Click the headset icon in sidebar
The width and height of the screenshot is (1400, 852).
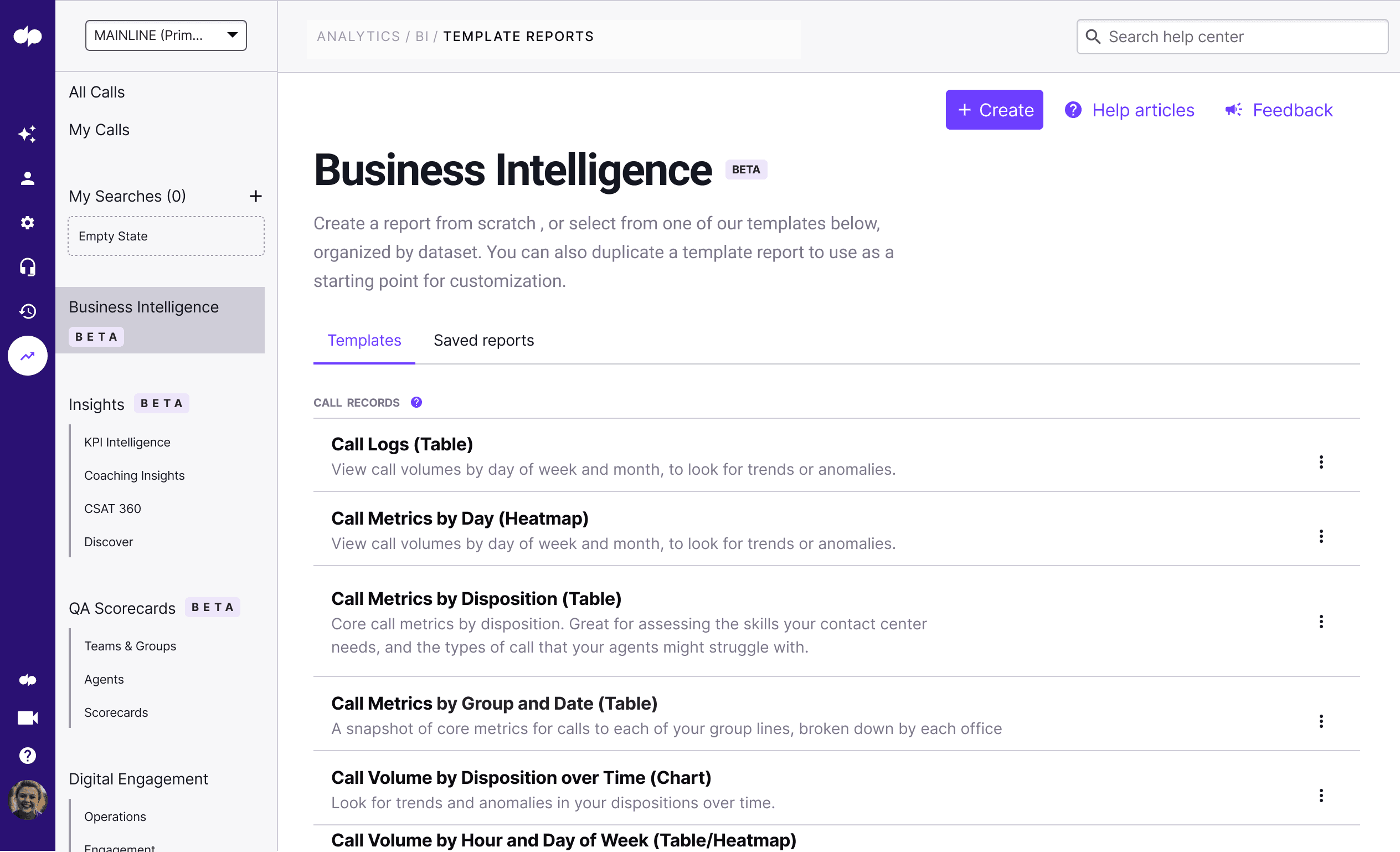27,267
